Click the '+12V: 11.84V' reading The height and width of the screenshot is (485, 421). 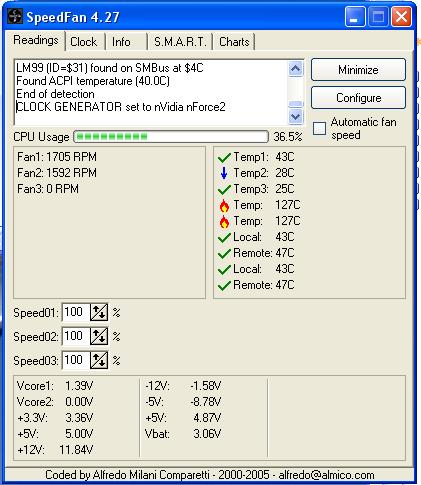(x=55, y=450)
